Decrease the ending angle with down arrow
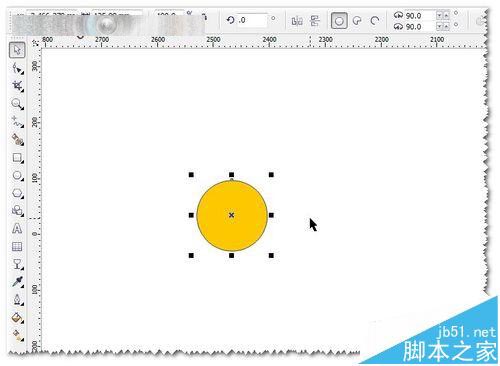 tap(439, 26)
